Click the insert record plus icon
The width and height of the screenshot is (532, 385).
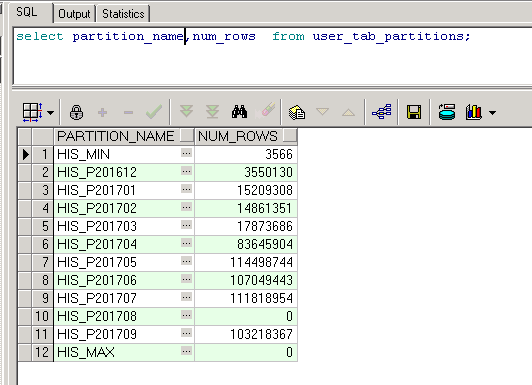pyautogui.click(x=102, y=112)
